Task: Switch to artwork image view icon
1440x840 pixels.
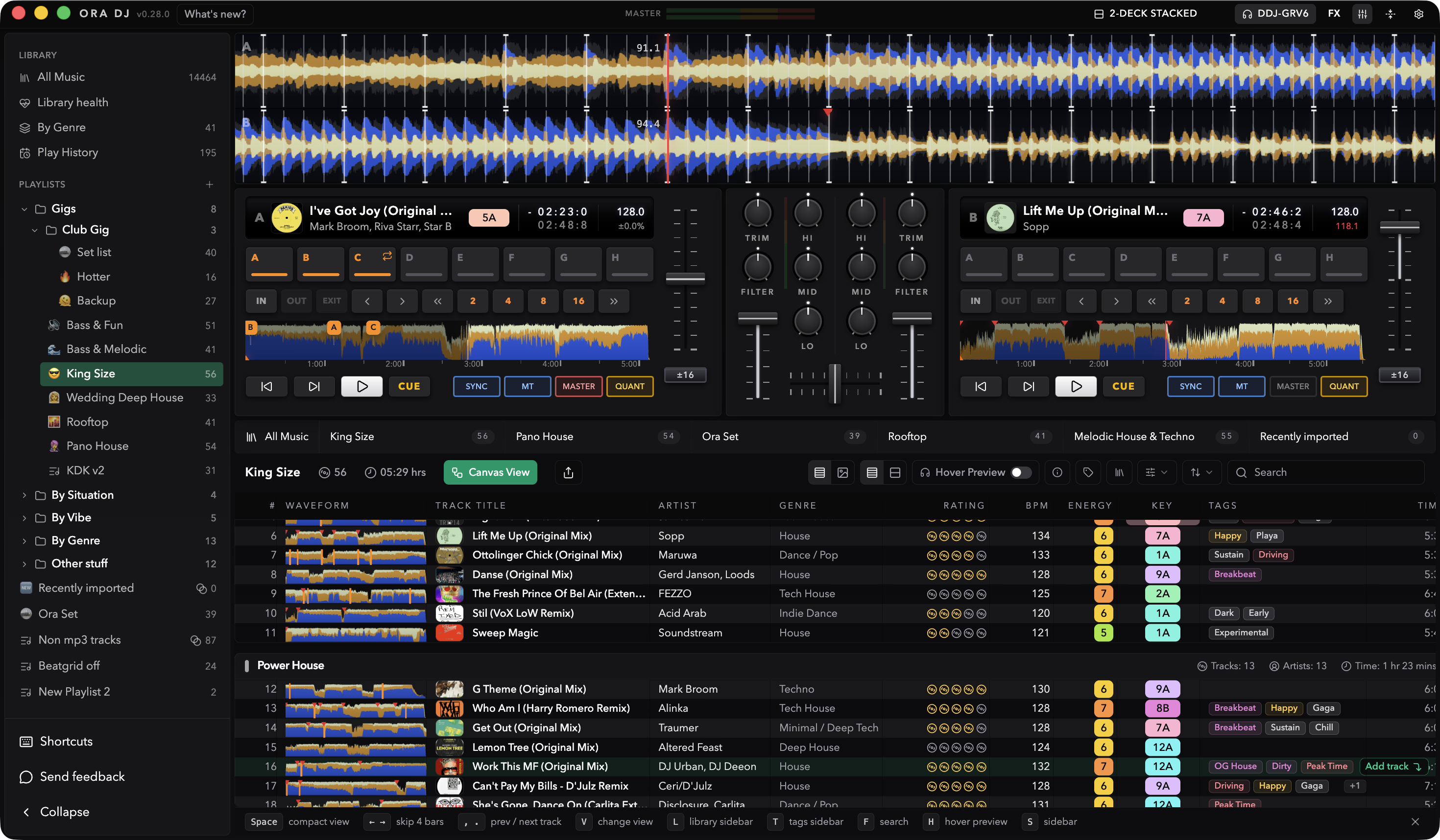Action: (843, 473)
